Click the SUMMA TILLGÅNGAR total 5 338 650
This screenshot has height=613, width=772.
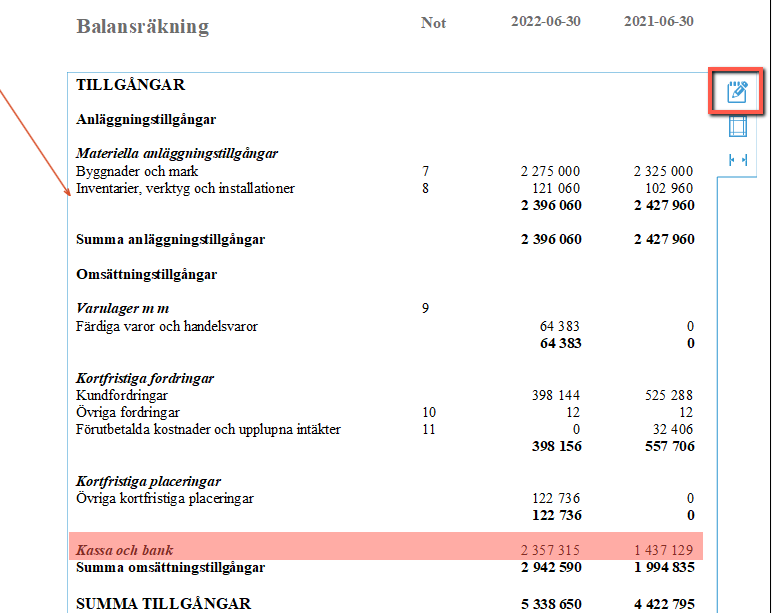pyautogui.click(x=551, y=604)
